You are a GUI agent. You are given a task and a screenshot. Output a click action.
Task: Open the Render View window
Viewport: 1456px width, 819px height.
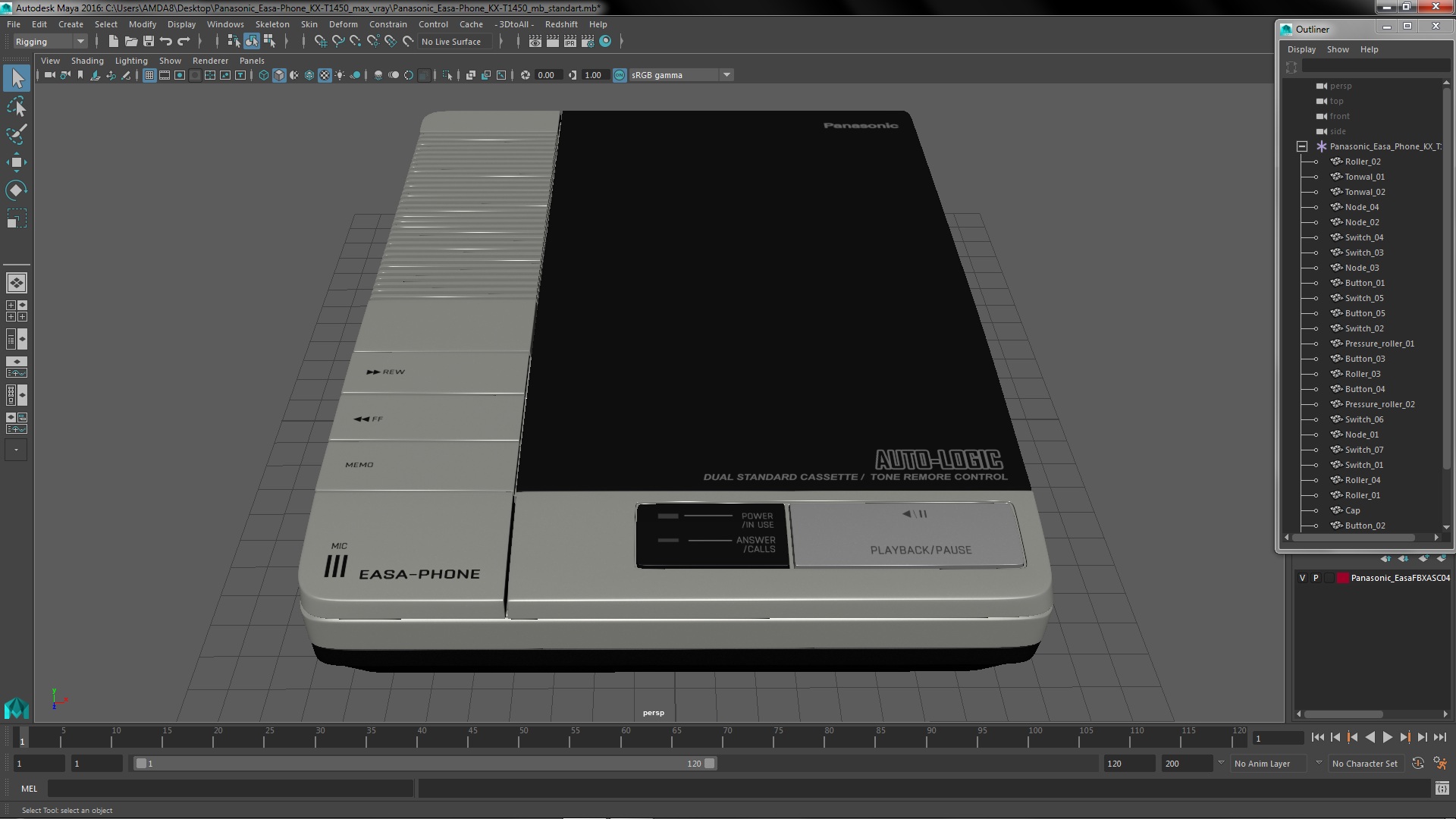tap(535, 42)
